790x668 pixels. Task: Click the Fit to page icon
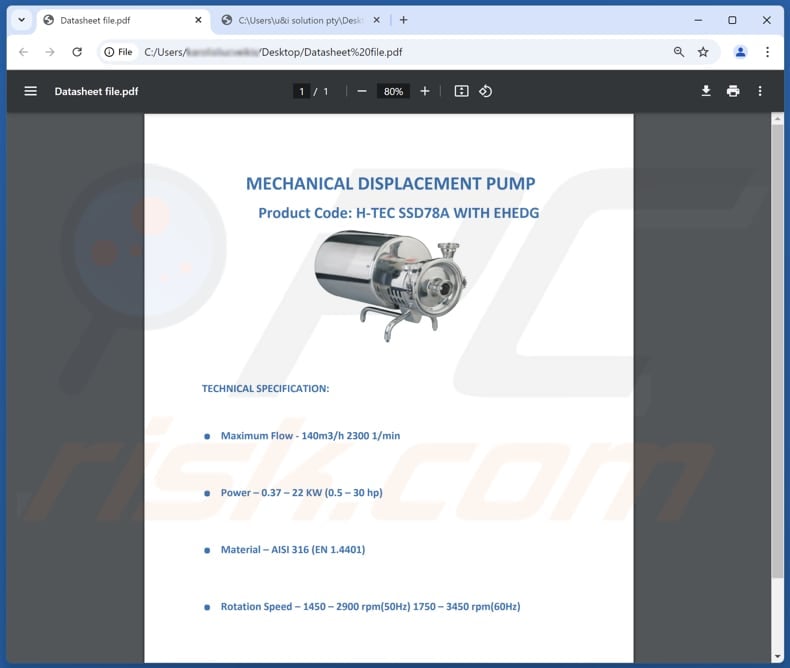(462, 91)
